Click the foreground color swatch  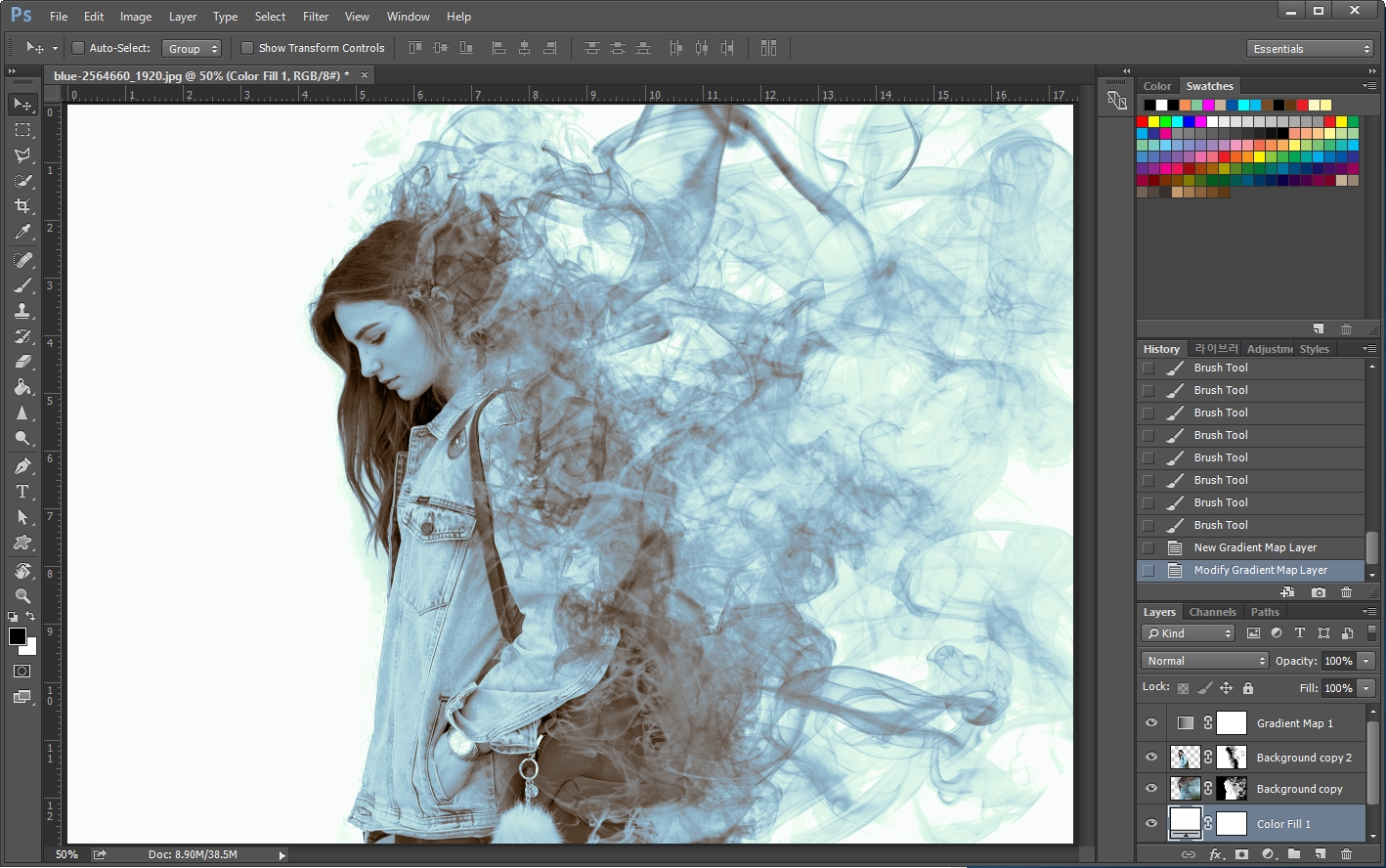pos(17,636)
